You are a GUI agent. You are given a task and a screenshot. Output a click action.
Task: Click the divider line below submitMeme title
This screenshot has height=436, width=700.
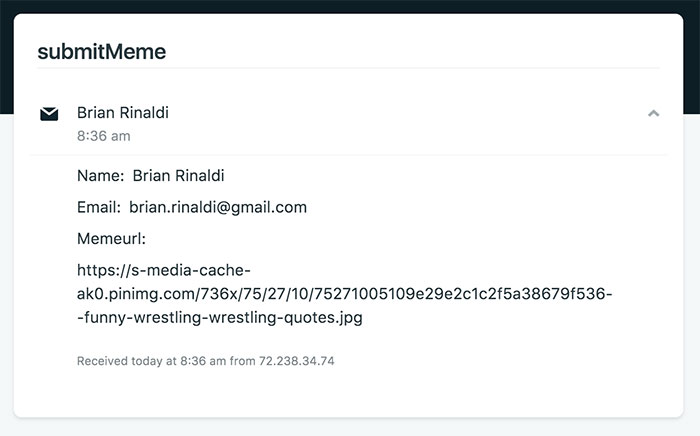(348, 68)
